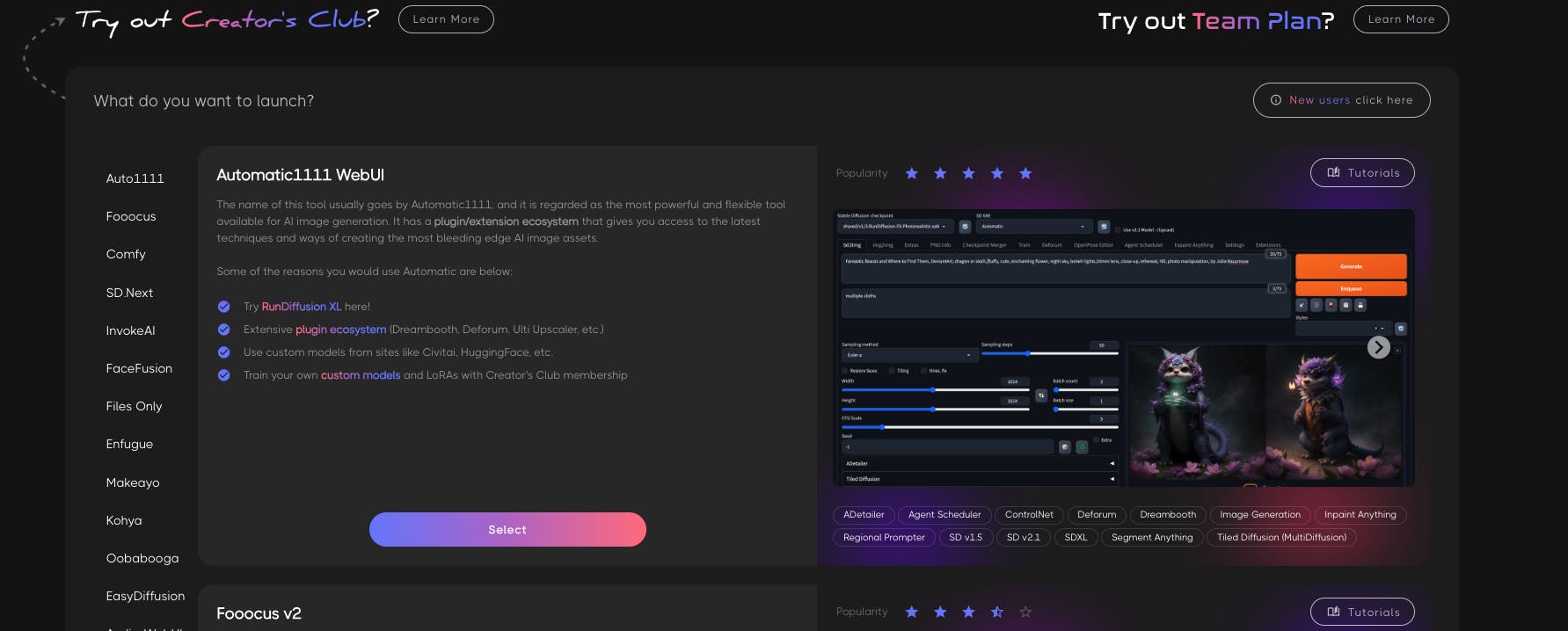This screenshot has height=631, width=1568.
Task: Click the Automatic1111 screenshot preview
Action: 1123,348
